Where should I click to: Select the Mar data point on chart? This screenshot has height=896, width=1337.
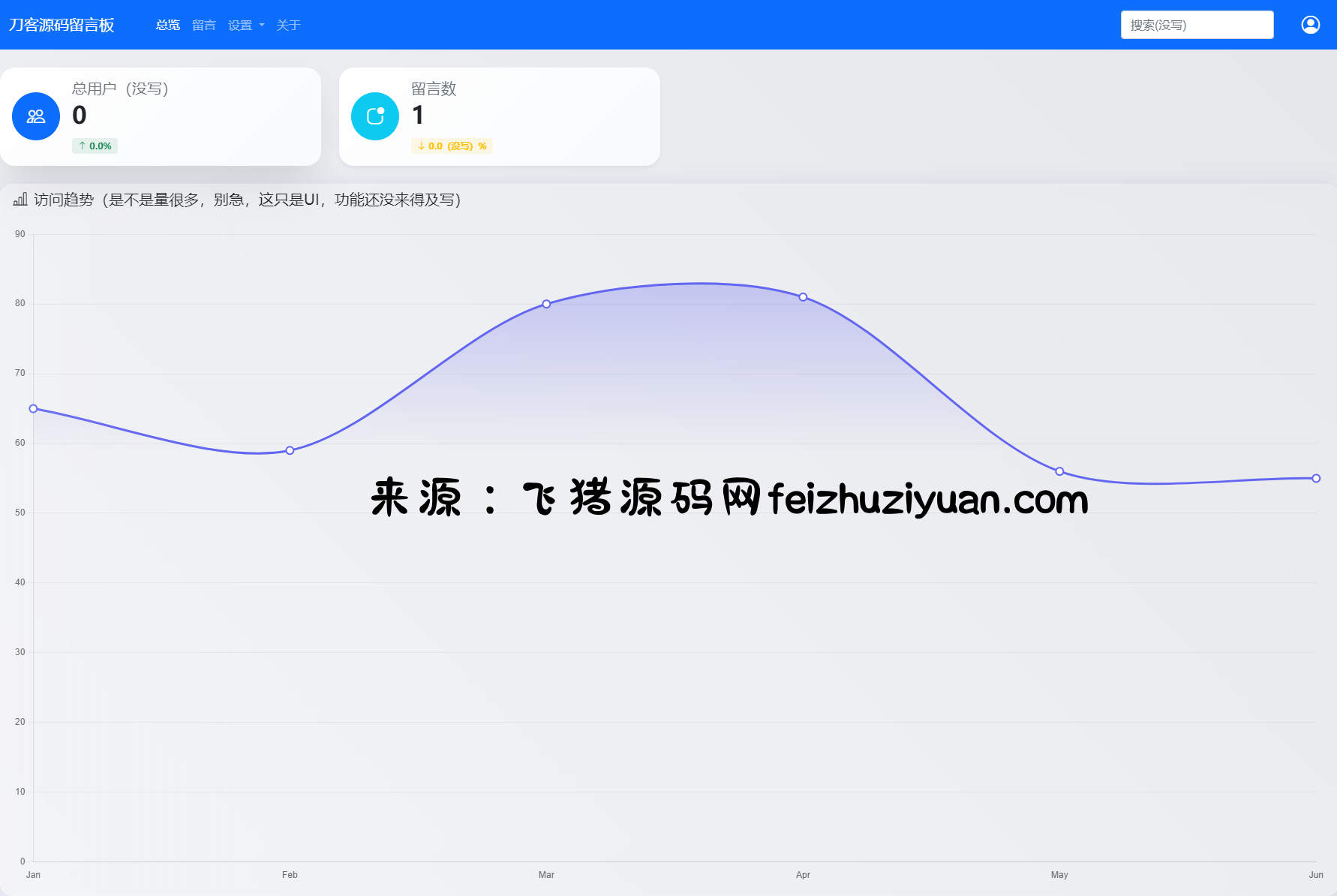[x=546, y=304]
